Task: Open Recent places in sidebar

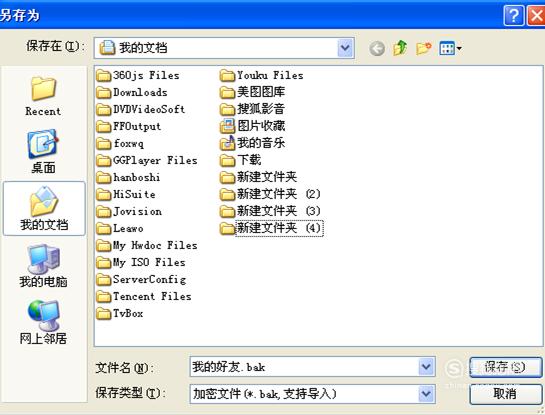Action: click(43, 96)
